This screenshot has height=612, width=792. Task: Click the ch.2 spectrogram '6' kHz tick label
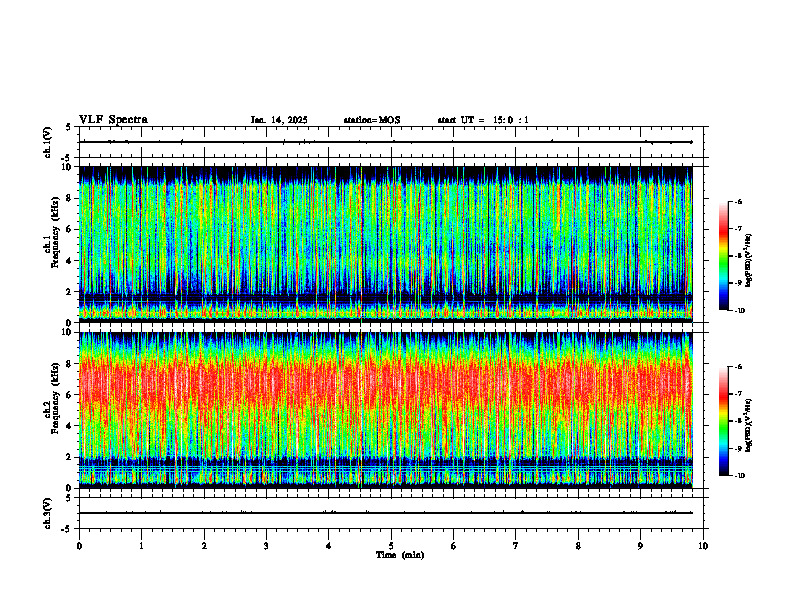(x=70, y=395)
